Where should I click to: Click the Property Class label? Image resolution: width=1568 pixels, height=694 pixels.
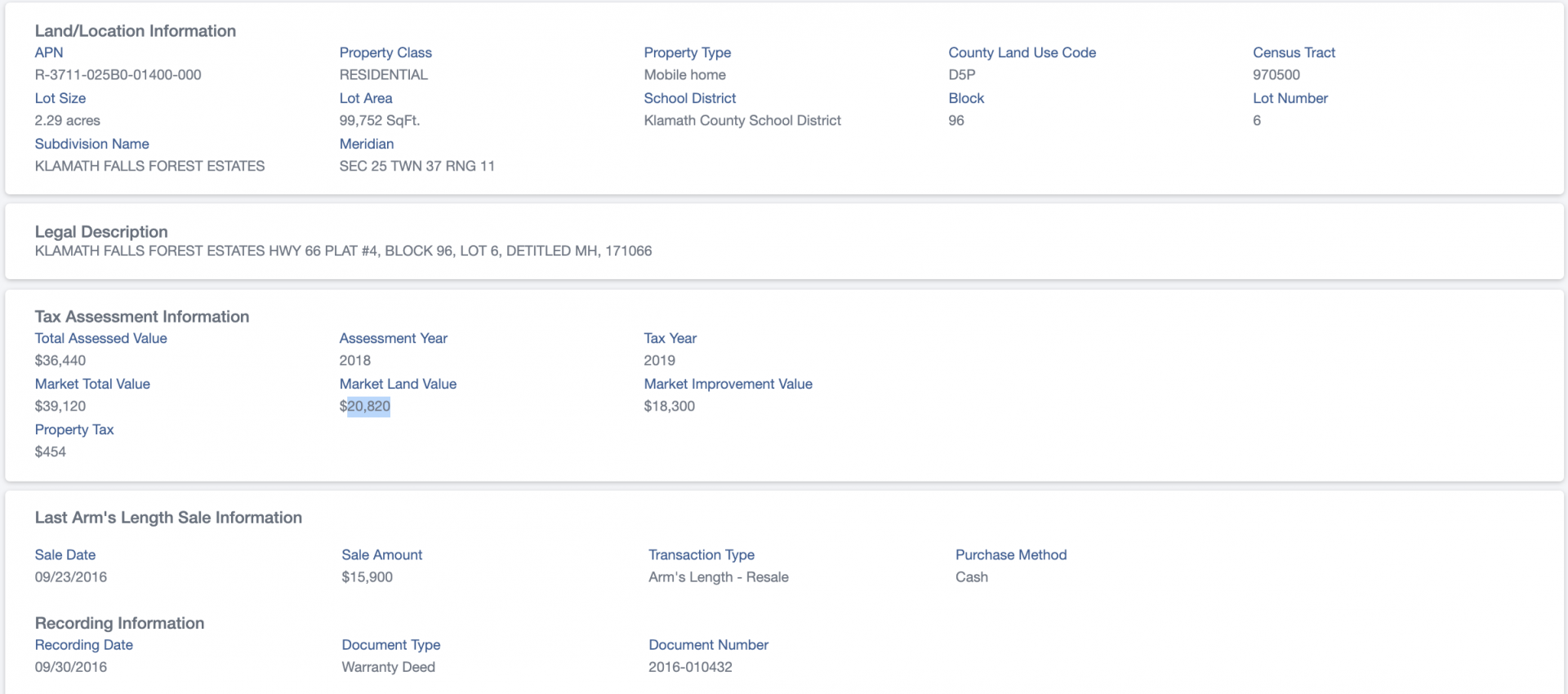(x=385, y=52)
